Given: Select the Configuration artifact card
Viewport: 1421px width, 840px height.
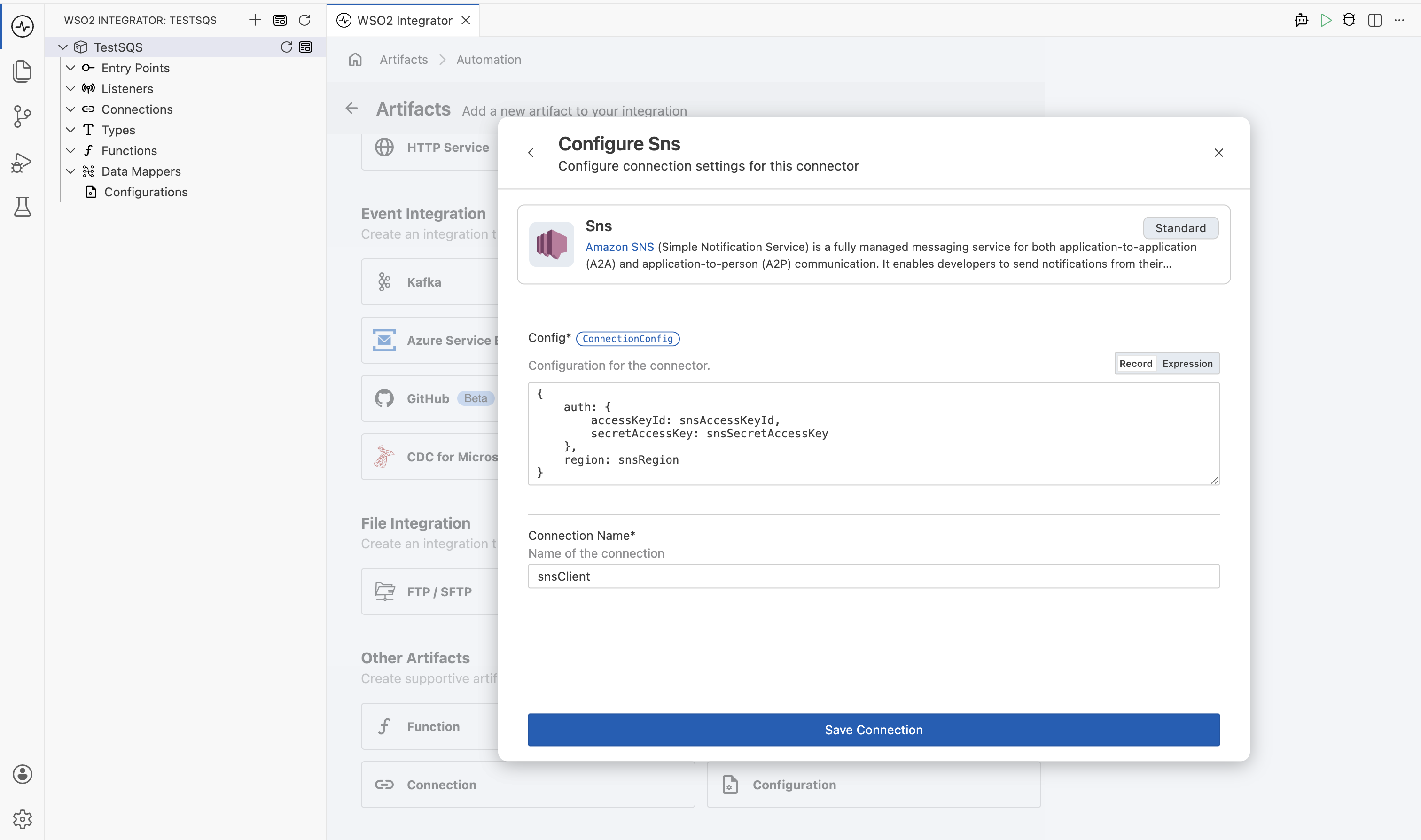Looking at the screenshot, I should (x=874, y=785).
